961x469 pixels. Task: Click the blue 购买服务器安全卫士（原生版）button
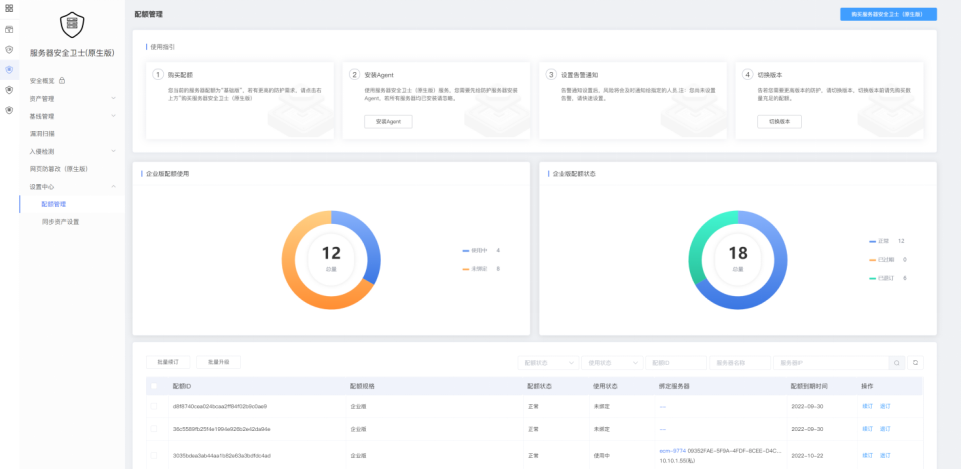pyautogui.click(x=888, y=14)
